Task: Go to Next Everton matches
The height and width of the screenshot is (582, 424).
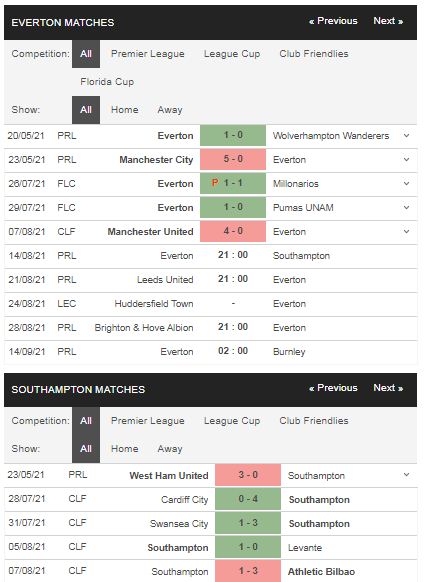Action: [388, 21]
